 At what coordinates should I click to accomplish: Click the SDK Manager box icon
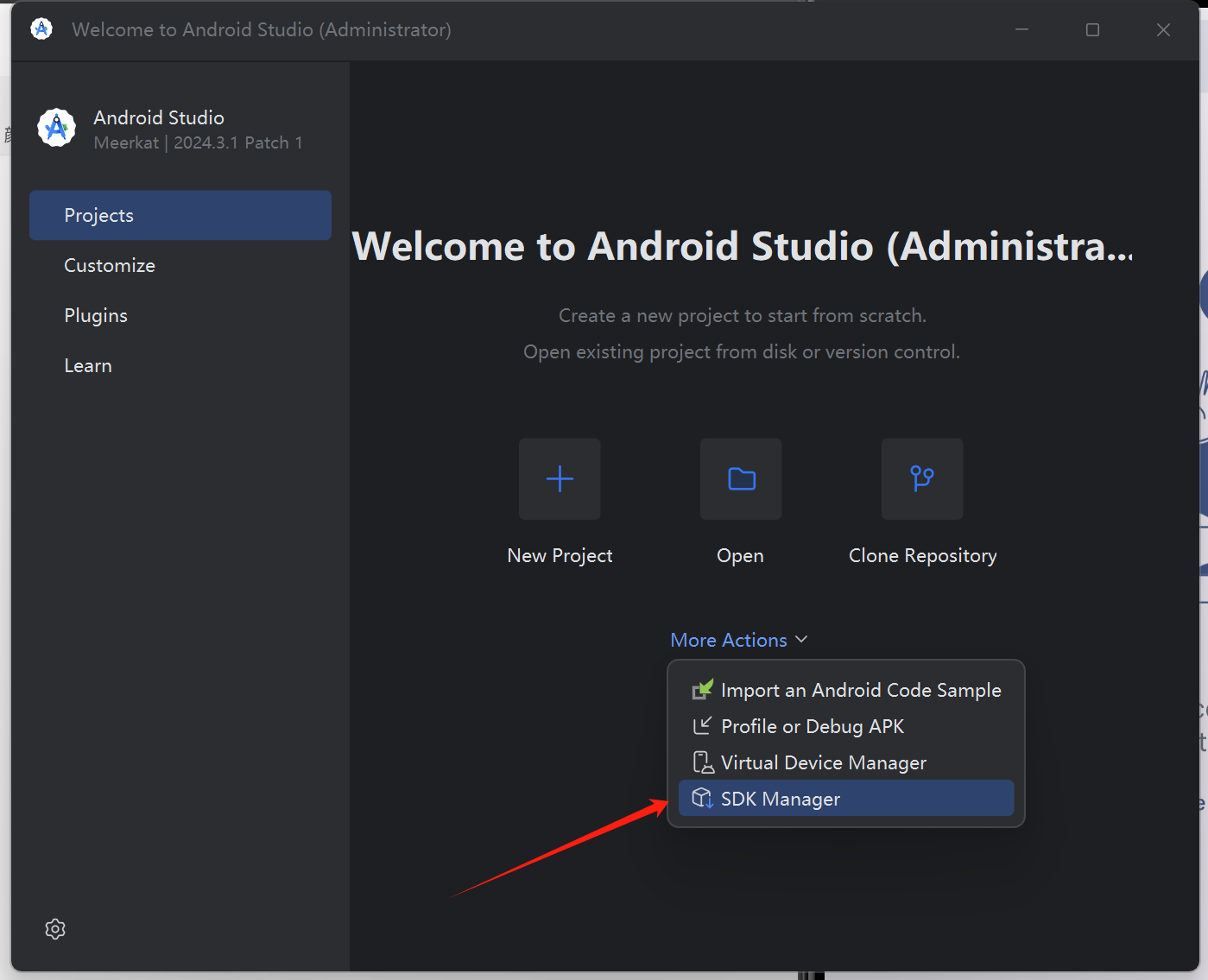[x=703, y=799]
